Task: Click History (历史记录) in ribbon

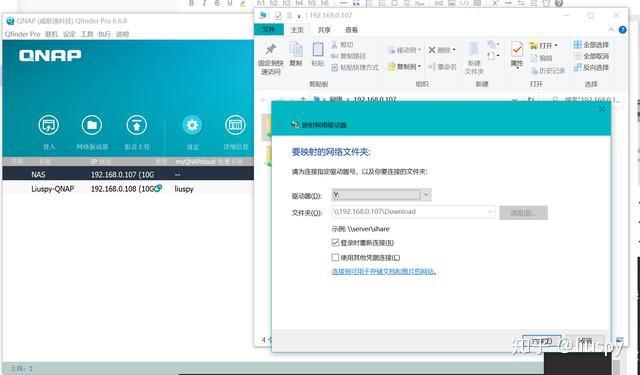Action: [548, 71]
